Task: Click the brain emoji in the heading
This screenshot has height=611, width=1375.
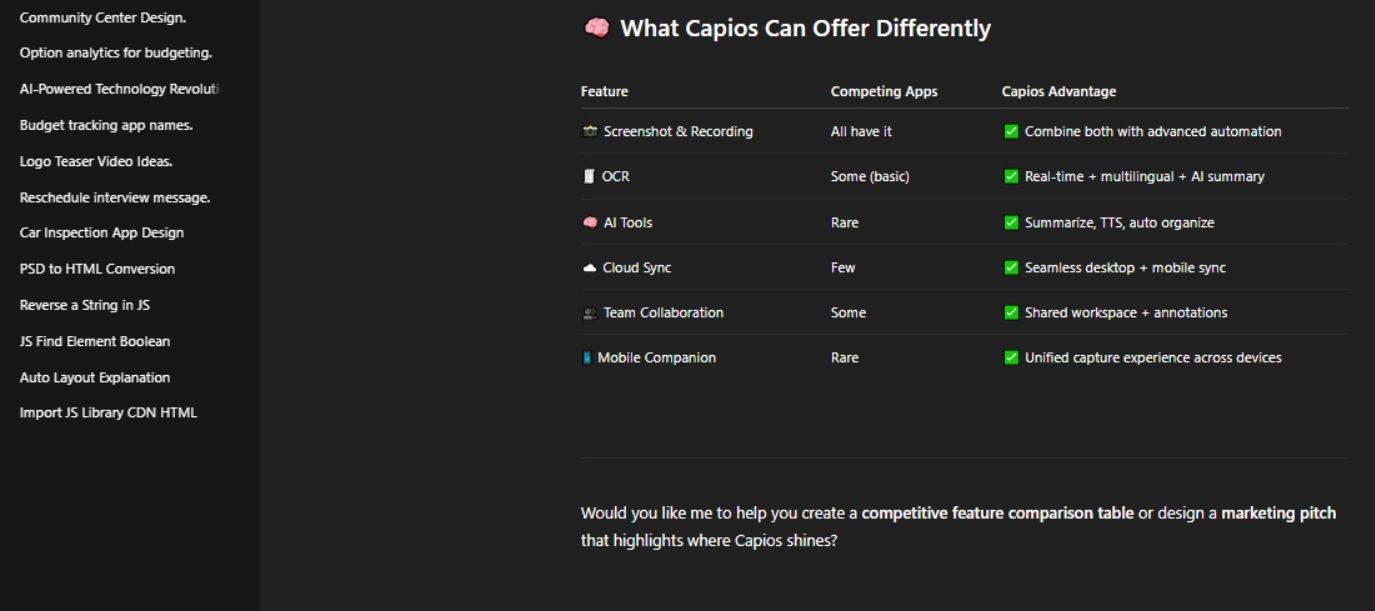Action: [x=596, y=28]
